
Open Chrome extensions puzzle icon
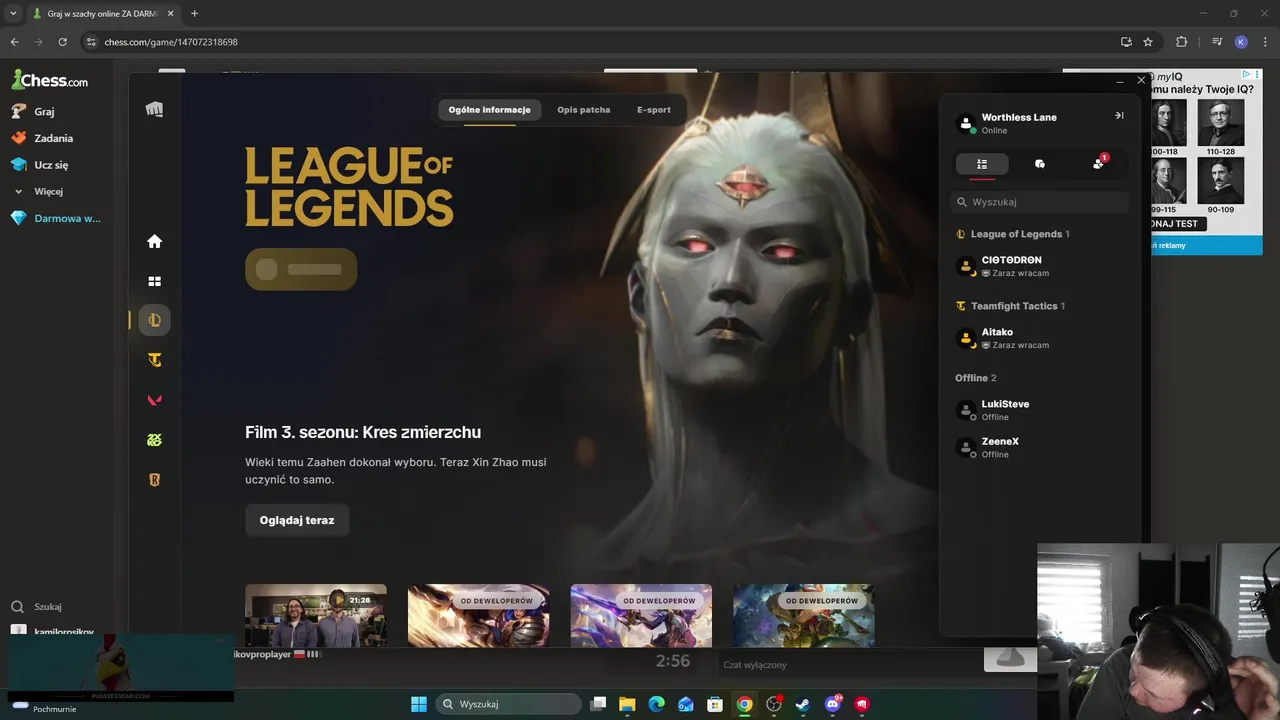click(x=1182, y=42)
